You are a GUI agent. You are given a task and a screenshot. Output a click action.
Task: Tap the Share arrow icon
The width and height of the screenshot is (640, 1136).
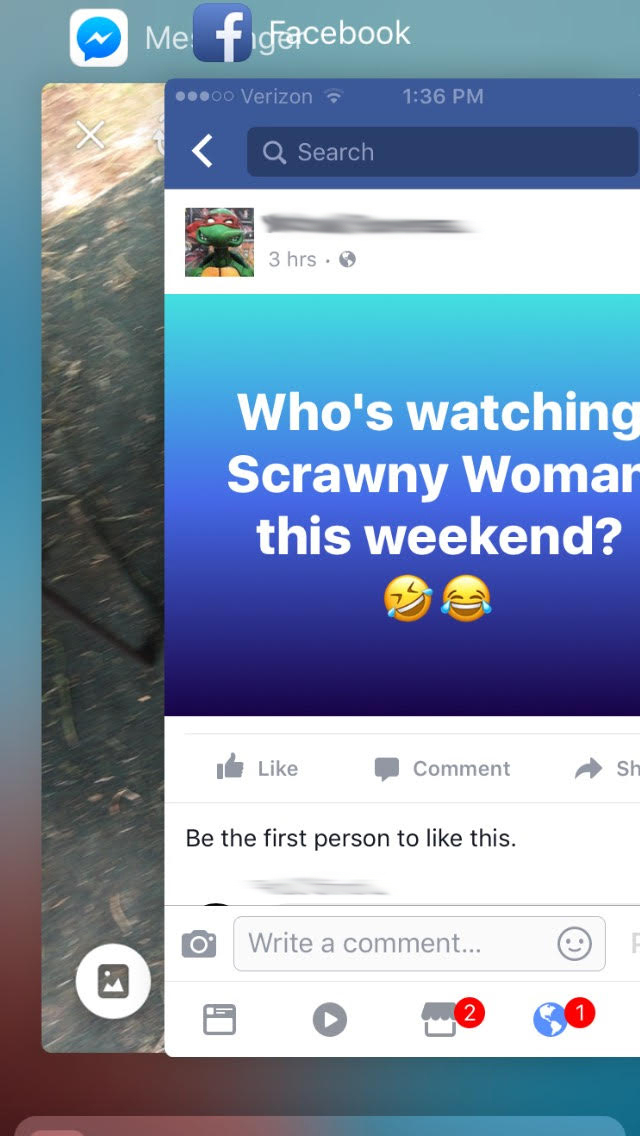click(589, 769)
